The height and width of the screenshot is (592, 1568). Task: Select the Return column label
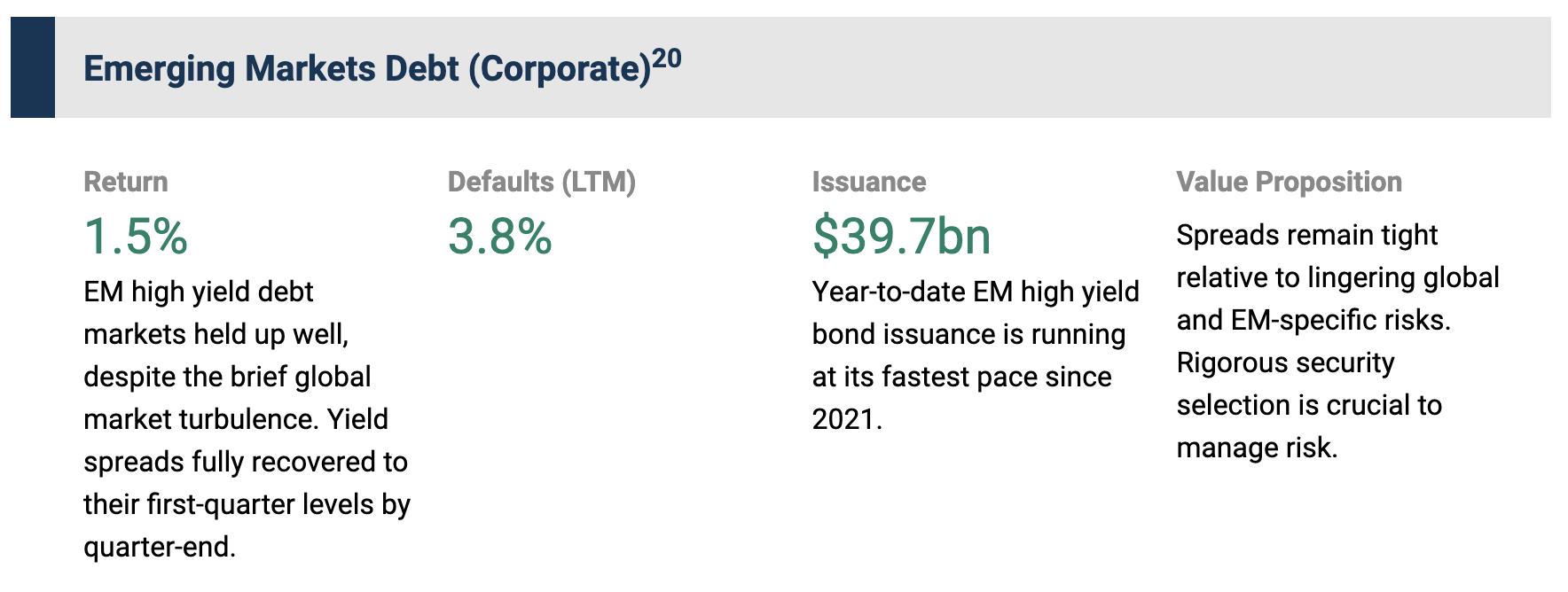pos(125,182)
